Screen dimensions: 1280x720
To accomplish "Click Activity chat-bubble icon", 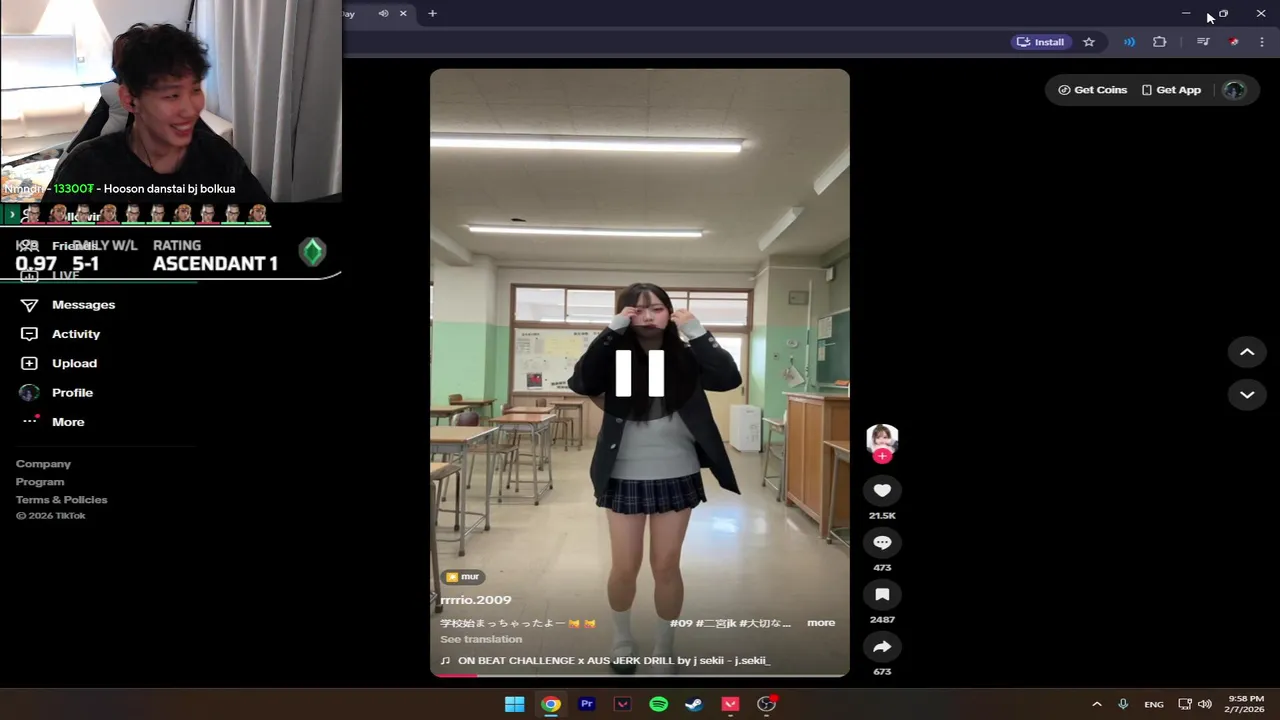I will (x=29, y=334).
